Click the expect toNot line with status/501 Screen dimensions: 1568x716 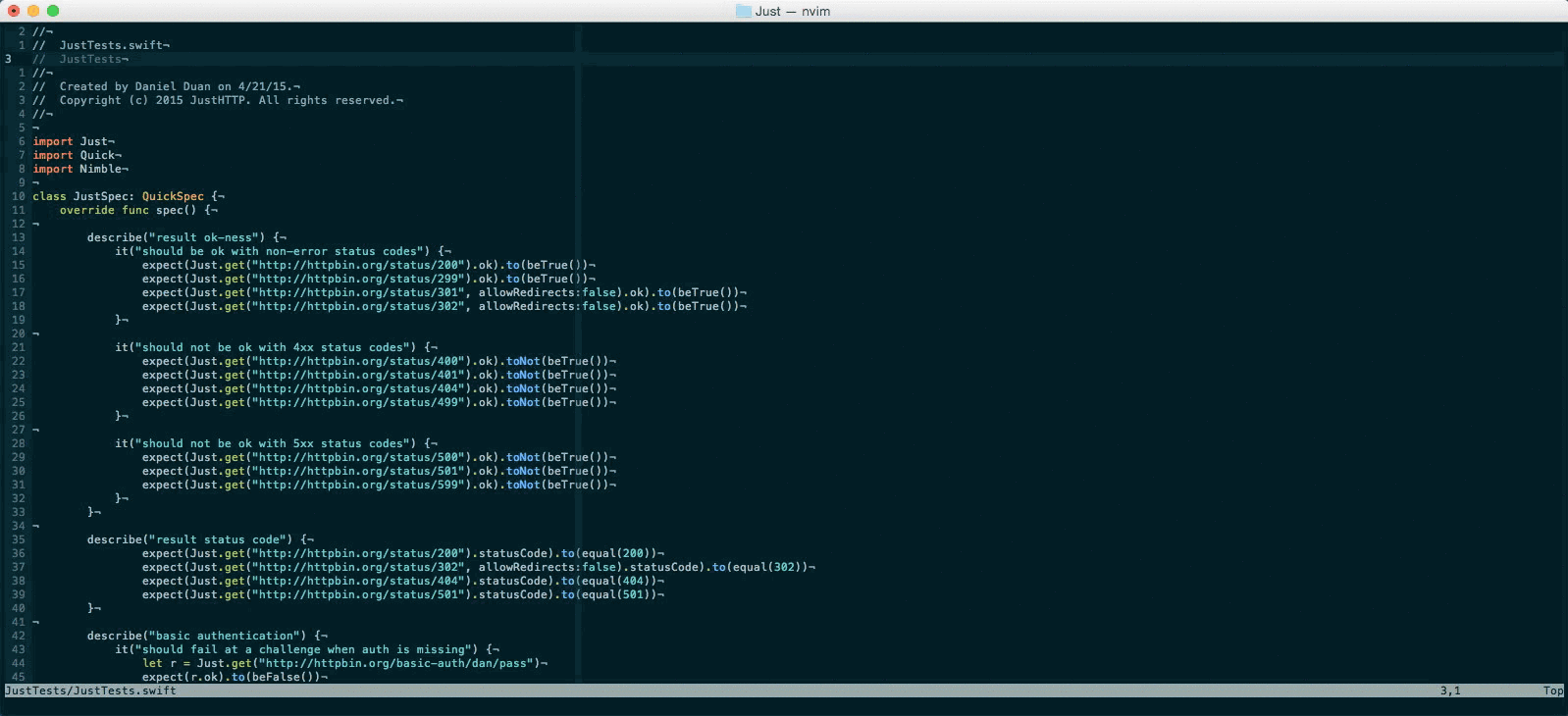coord(380,471)
